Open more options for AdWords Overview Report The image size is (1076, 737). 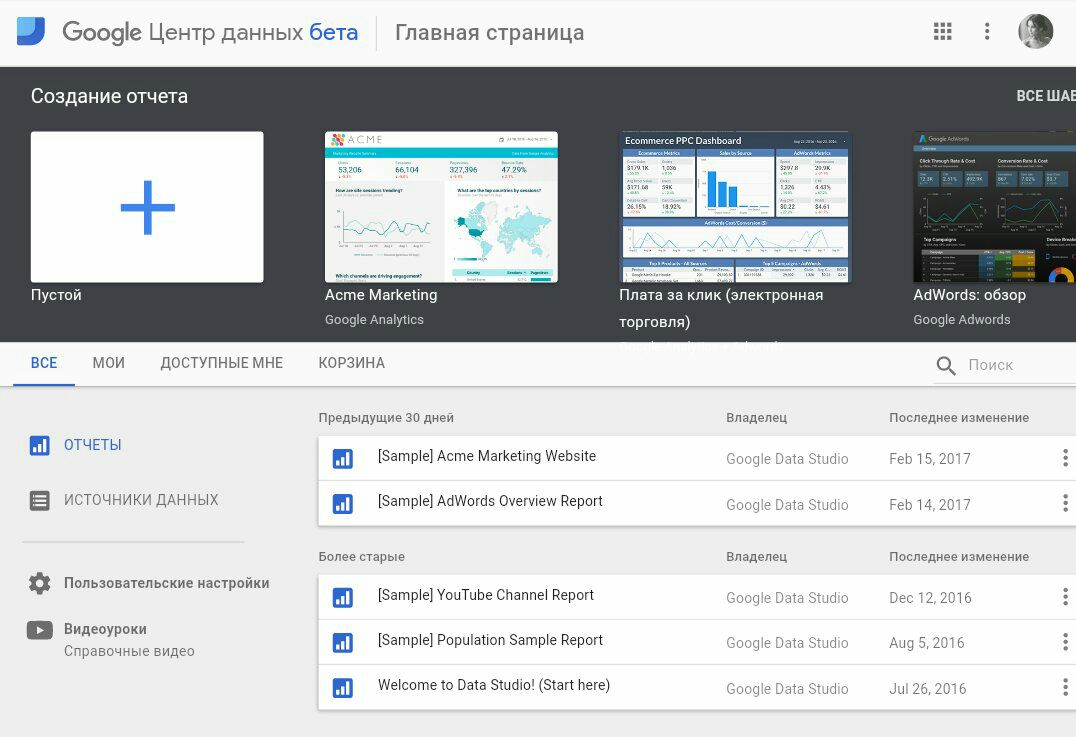1065,503
